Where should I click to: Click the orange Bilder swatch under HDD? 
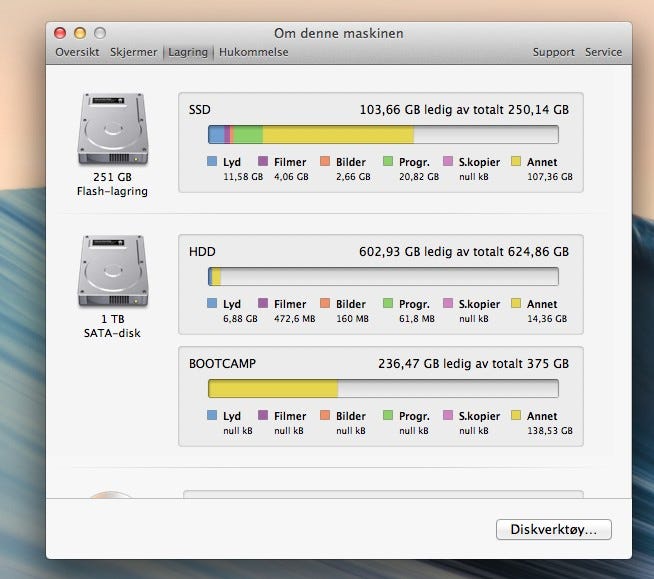click(325, 304)
